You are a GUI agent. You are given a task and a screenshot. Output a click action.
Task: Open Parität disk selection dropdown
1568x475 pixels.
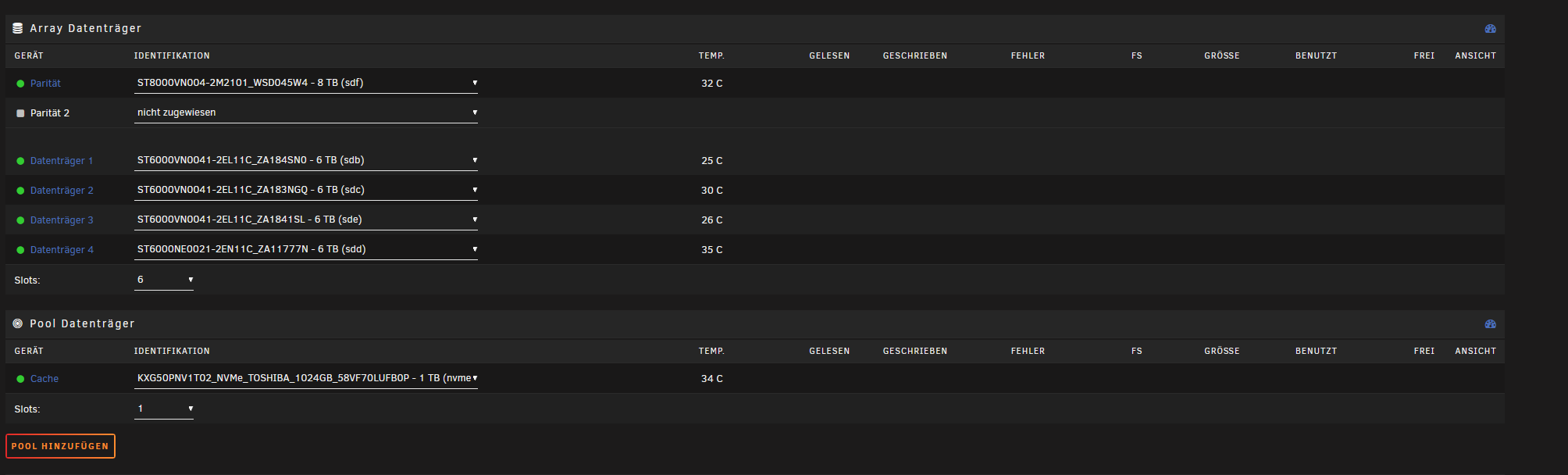click(x=306, y=83)
